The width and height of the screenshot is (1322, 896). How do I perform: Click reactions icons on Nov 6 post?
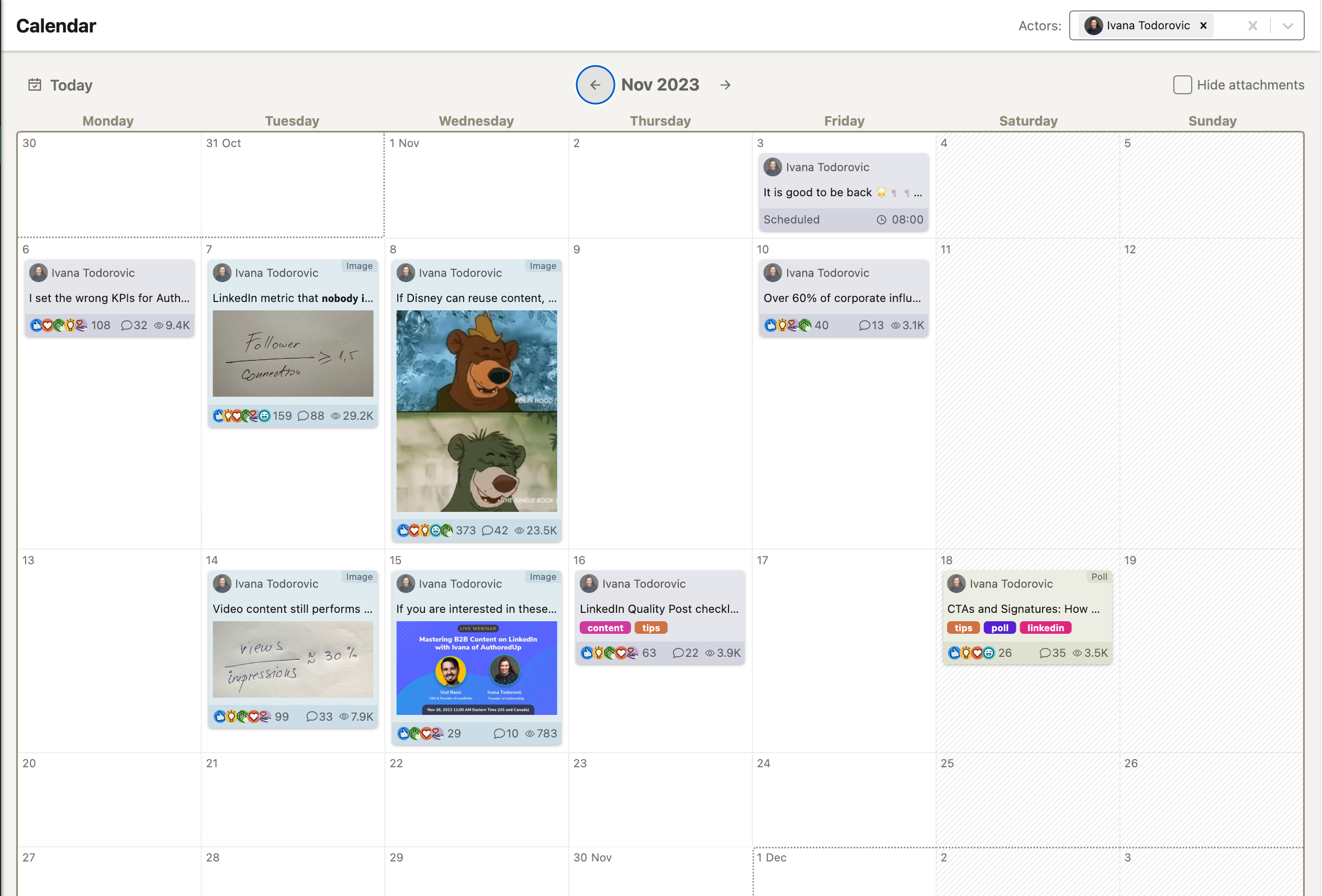click(58, 326)
